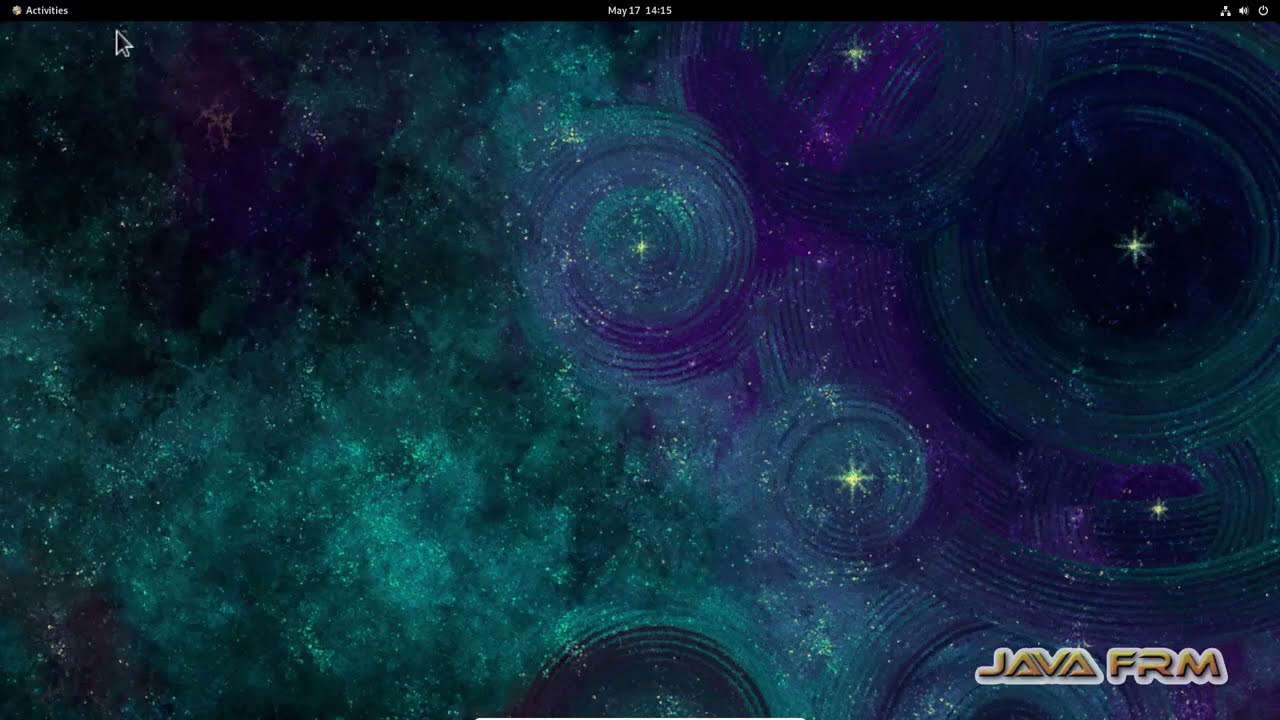The height and width of the screenshot is (720, 1280).
Task: Open the power menu icon
Action: click(x=1263, y=10)
